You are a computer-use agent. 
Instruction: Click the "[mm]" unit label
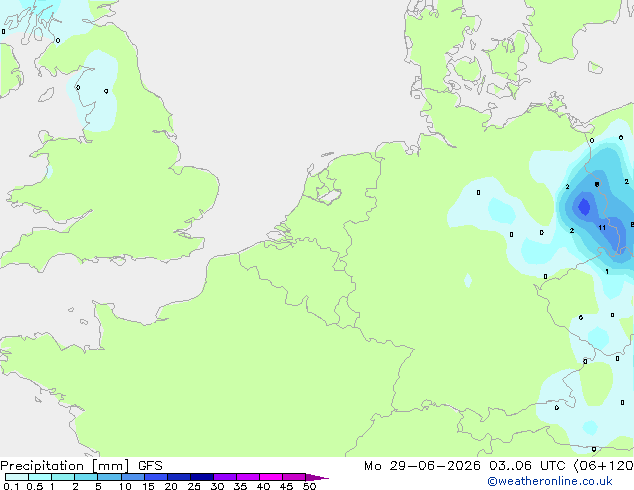pos(110,466)
